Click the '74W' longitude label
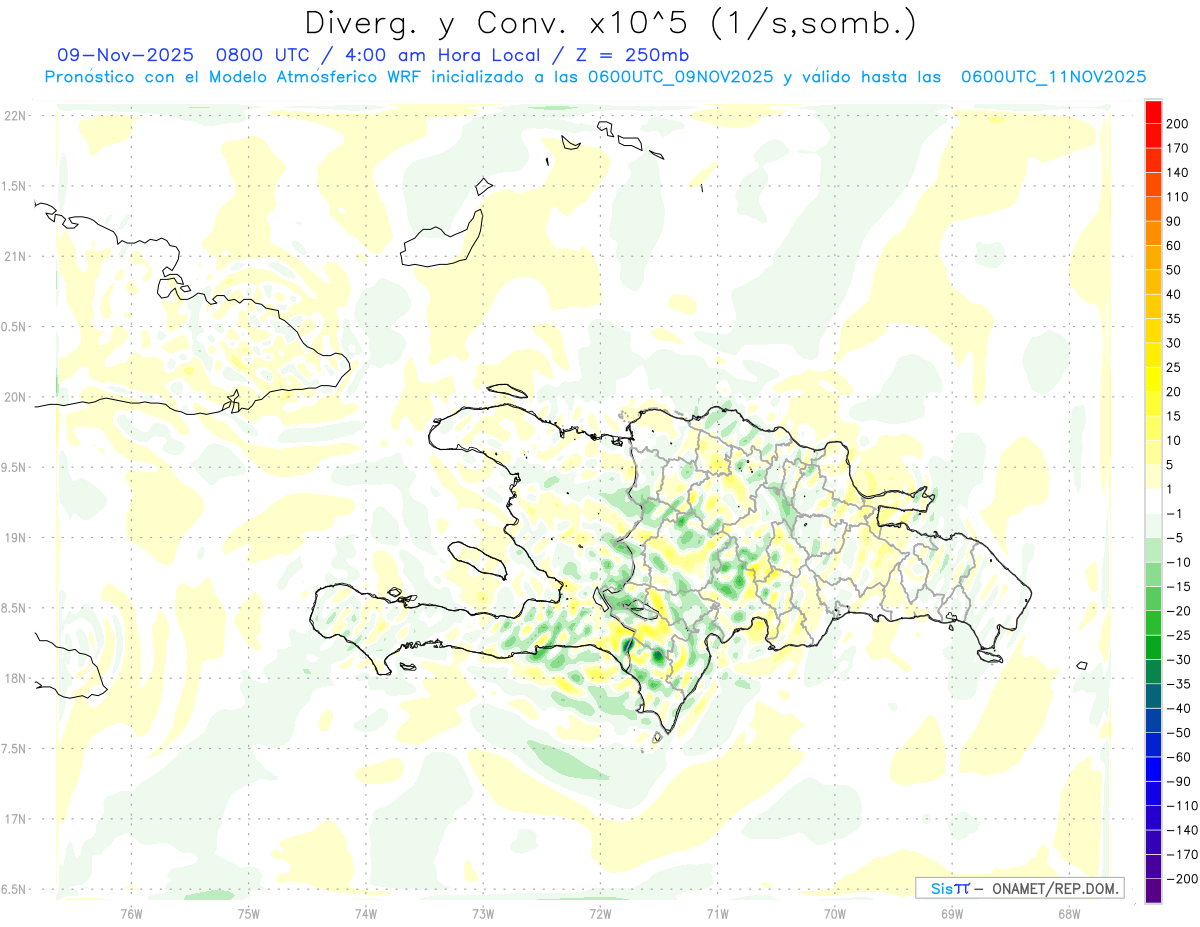This screenshot has height=927, width=1200. pyautogui.click(x=365, y=913)
